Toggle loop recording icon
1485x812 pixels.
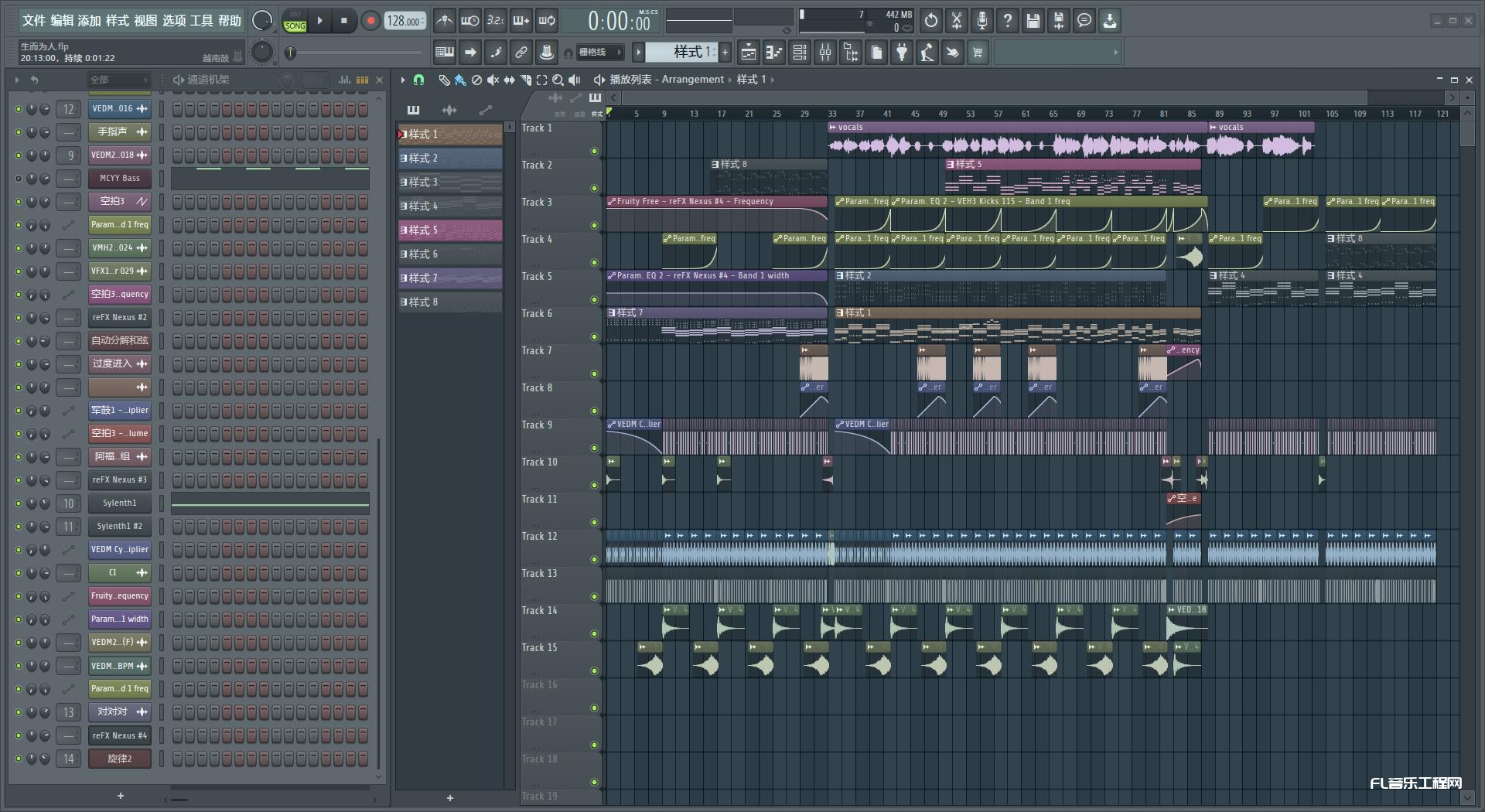tap(547, 21)
